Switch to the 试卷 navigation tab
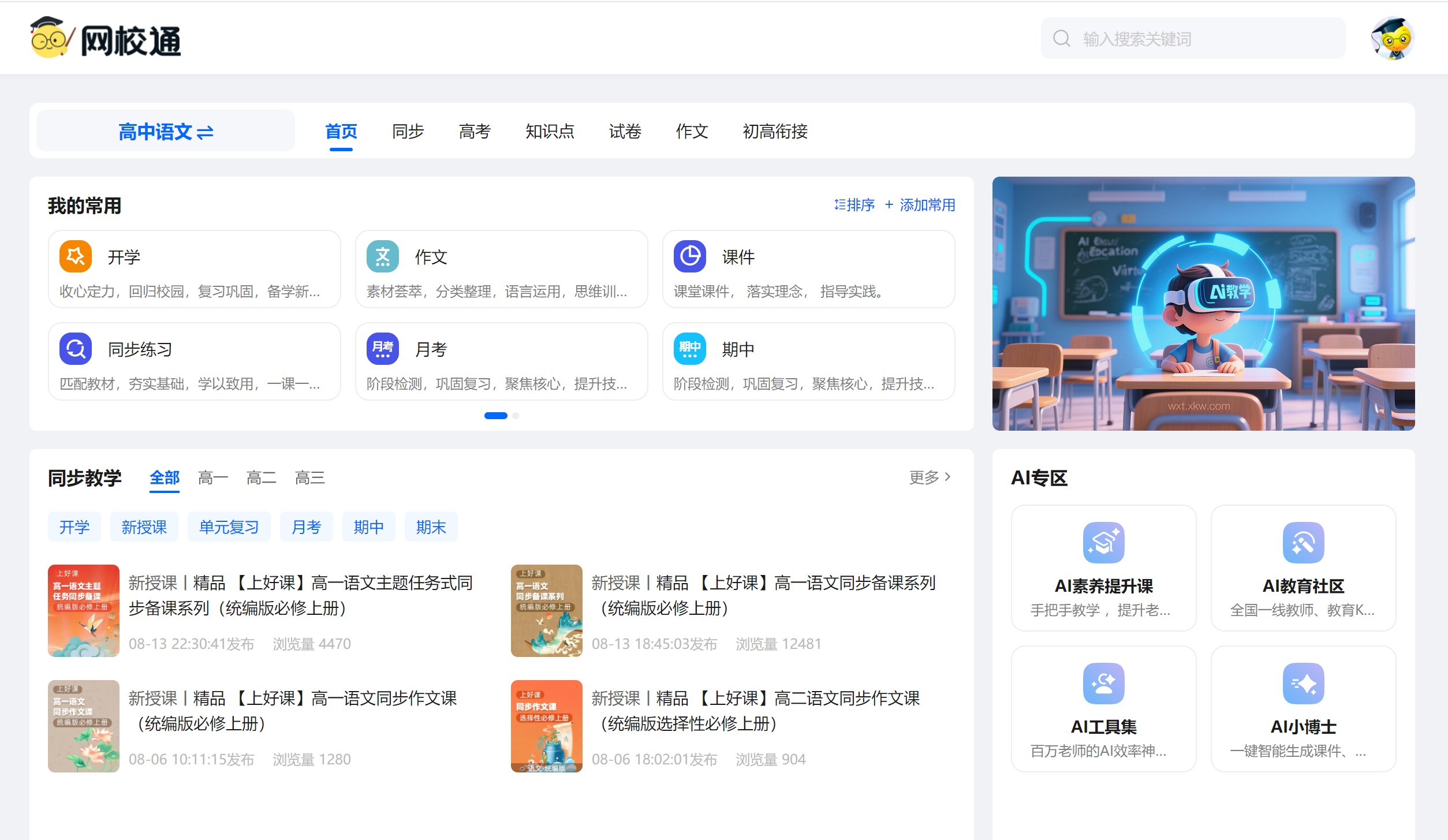The height and width of the screenshot is (840, 1448). click(625, 132)
